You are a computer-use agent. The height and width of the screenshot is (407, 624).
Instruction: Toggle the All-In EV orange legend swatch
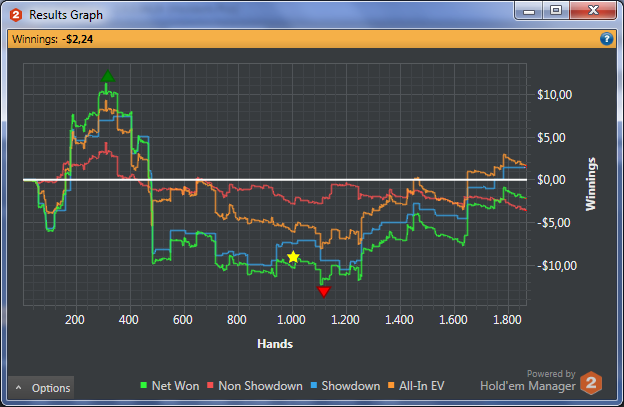coord(391,385)
